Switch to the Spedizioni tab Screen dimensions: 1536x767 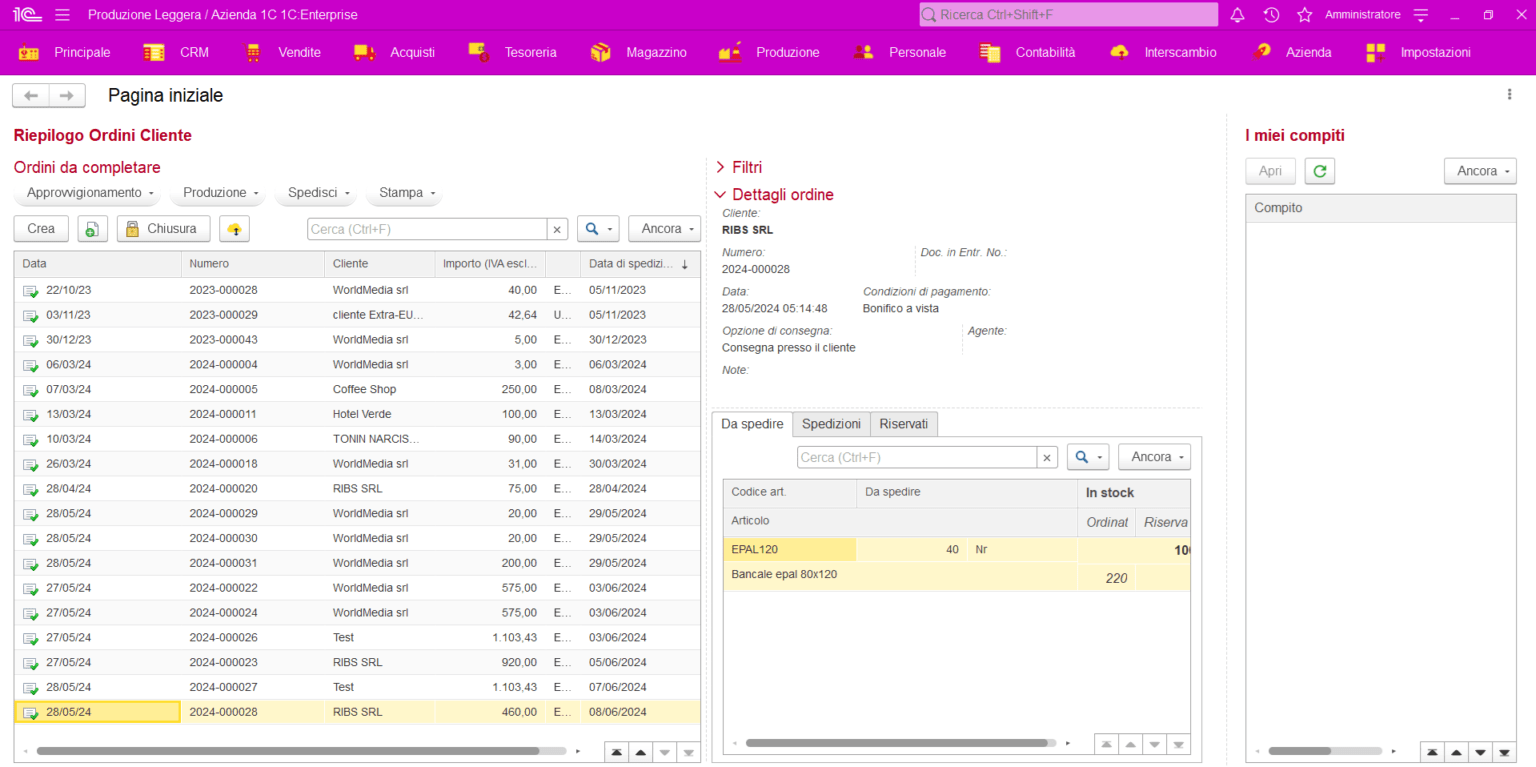pyautogui.click(x=831, y=424)
